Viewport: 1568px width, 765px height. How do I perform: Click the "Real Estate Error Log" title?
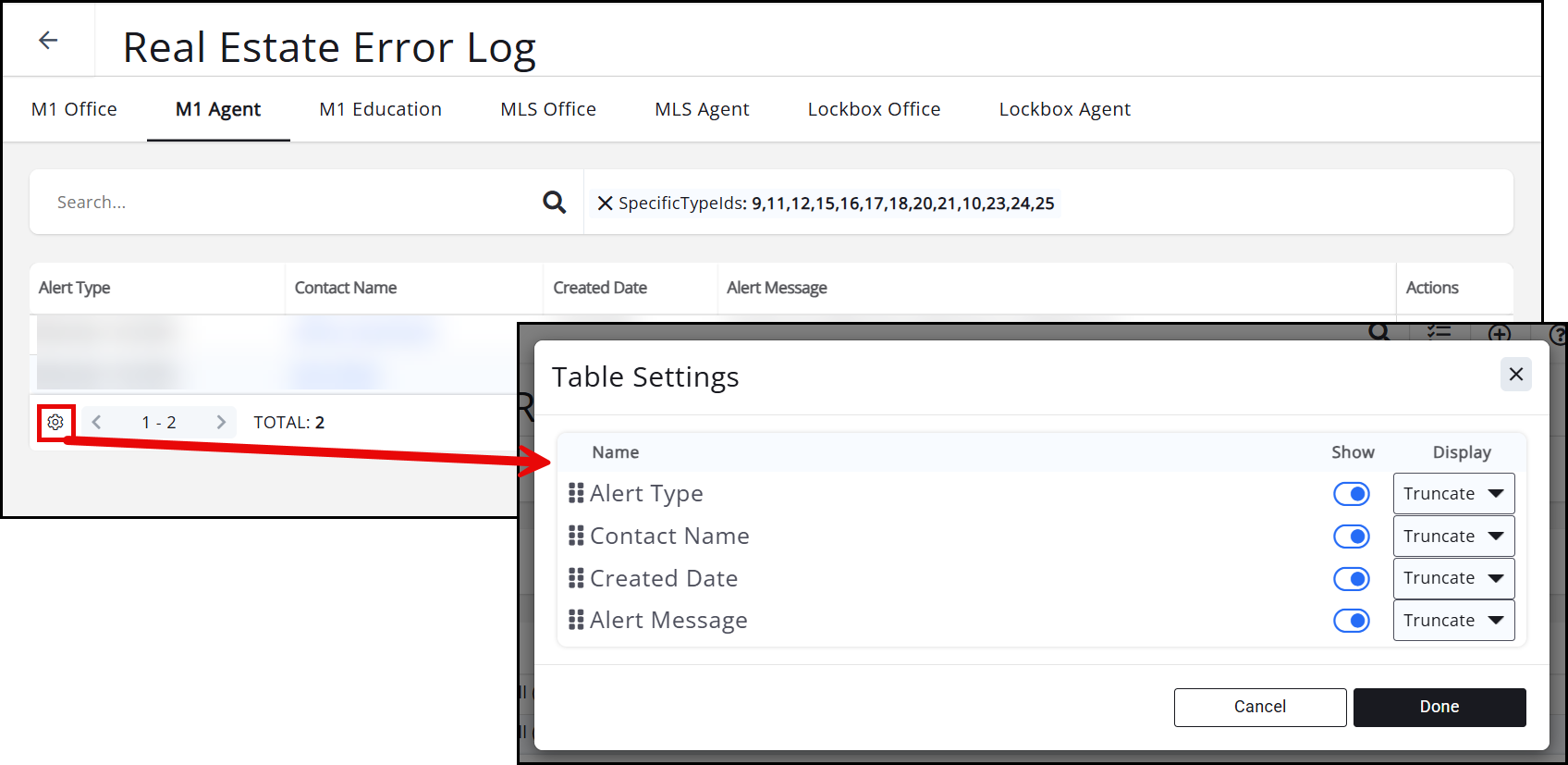coord(329,47)
